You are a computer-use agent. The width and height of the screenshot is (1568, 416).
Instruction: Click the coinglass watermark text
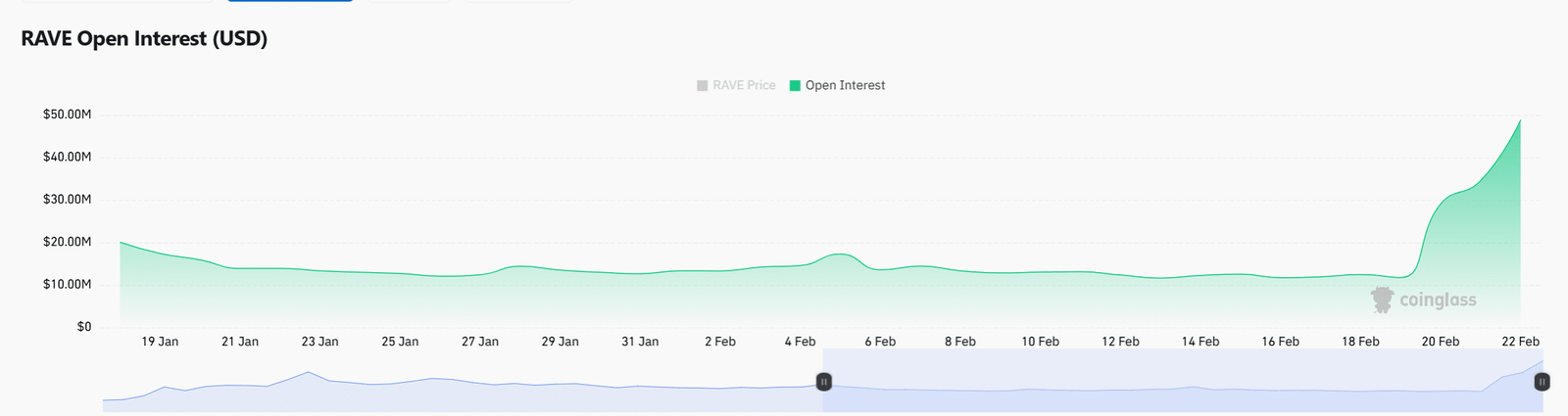[x=1438, y=300]
